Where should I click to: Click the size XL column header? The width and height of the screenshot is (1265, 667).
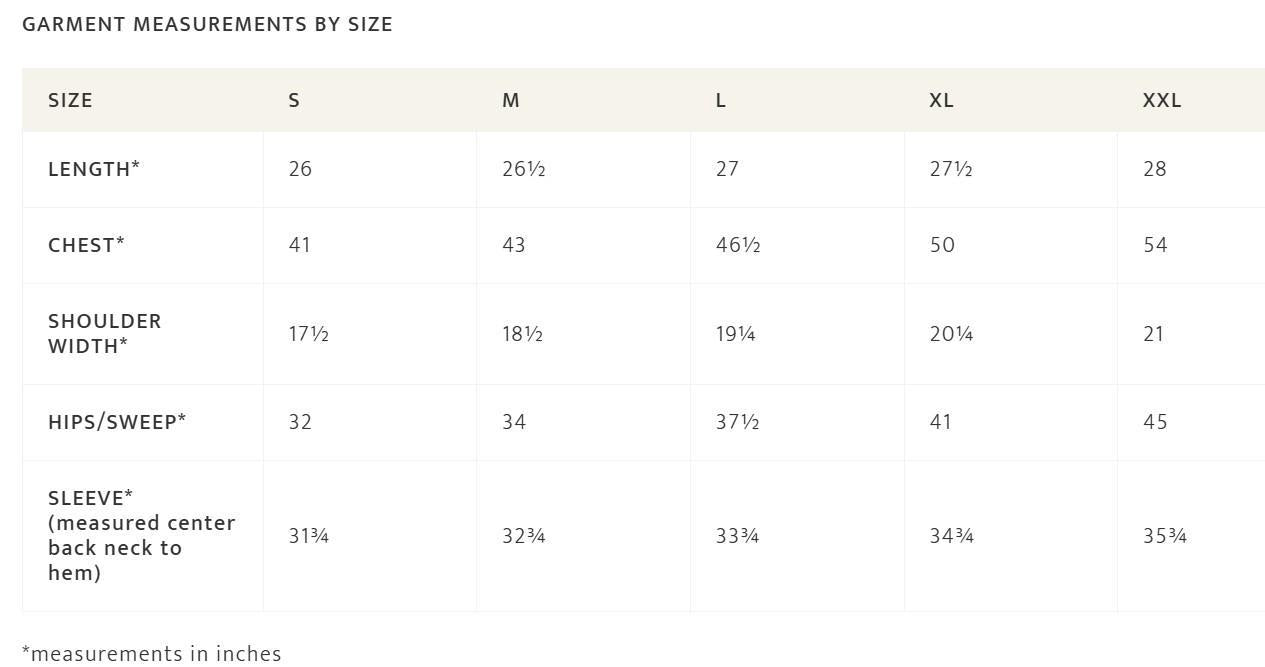pyautogui.click(x=941, y=100)
